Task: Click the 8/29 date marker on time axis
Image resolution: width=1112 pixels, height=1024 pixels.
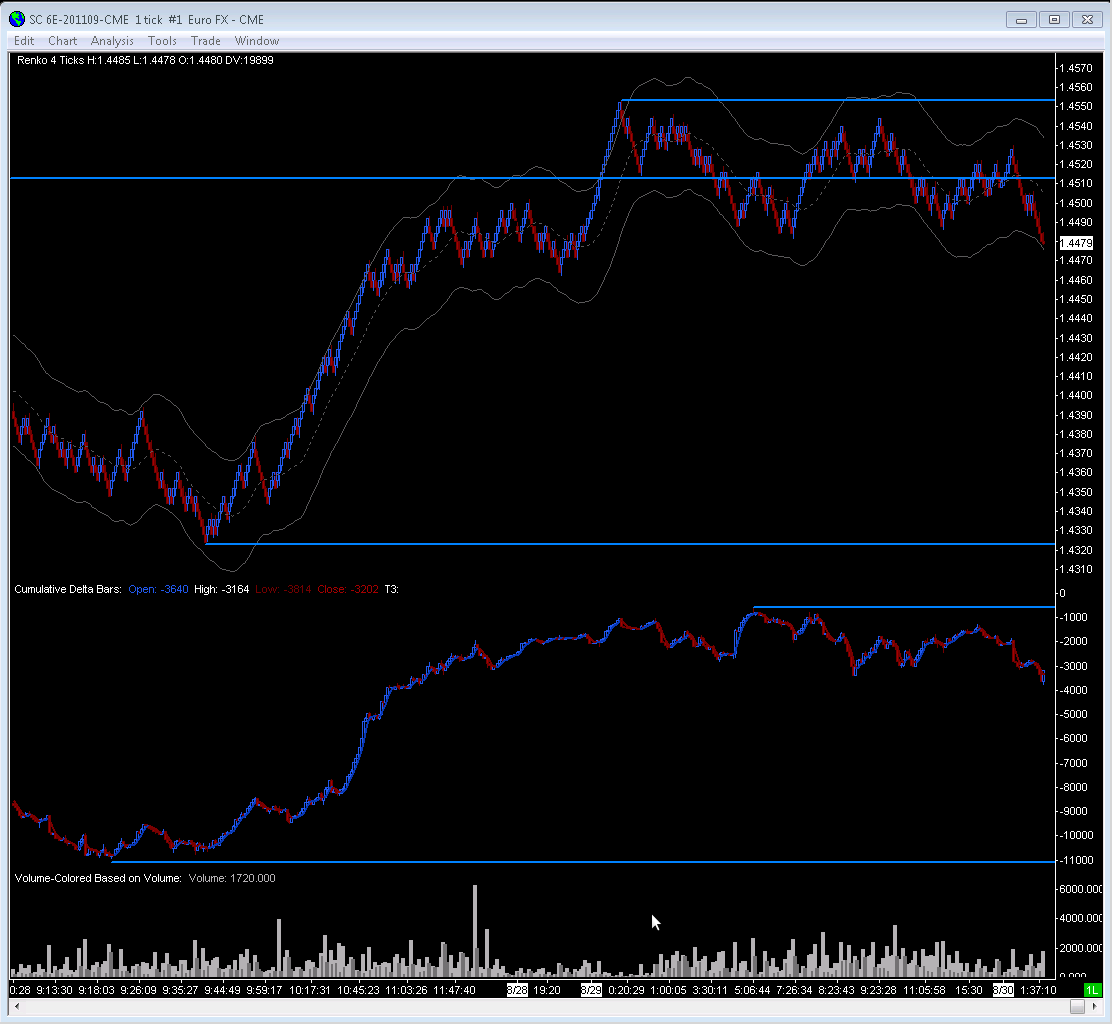Action: tap(591, 990)
